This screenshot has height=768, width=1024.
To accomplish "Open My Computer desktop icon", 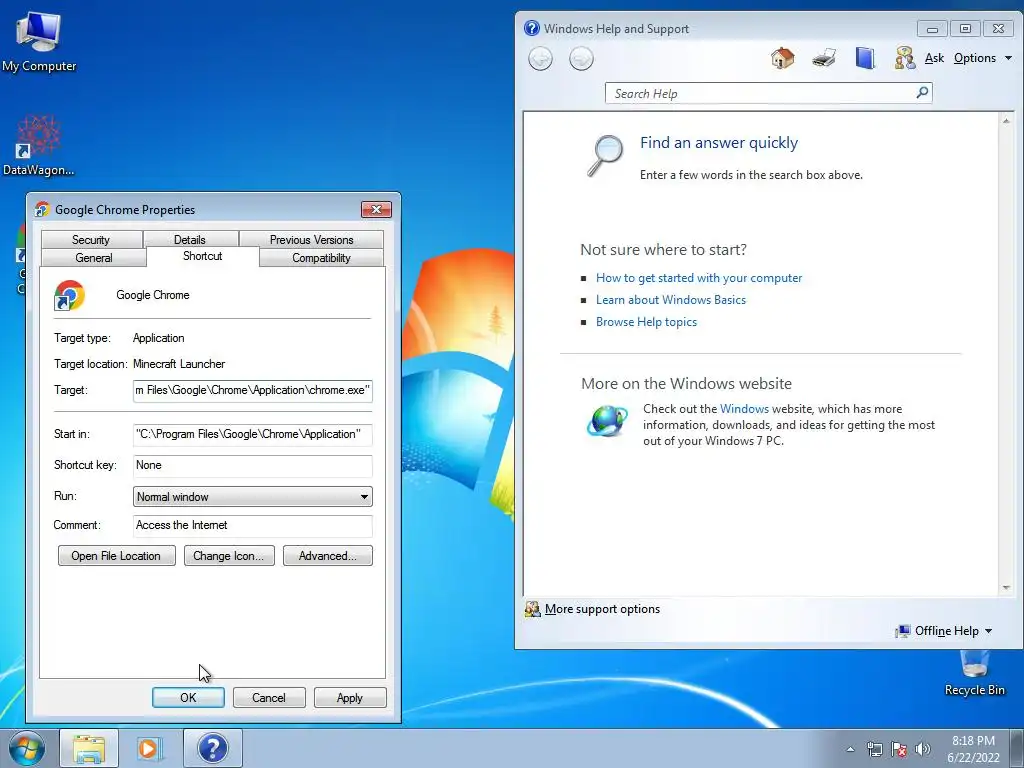I will (39, 41).
